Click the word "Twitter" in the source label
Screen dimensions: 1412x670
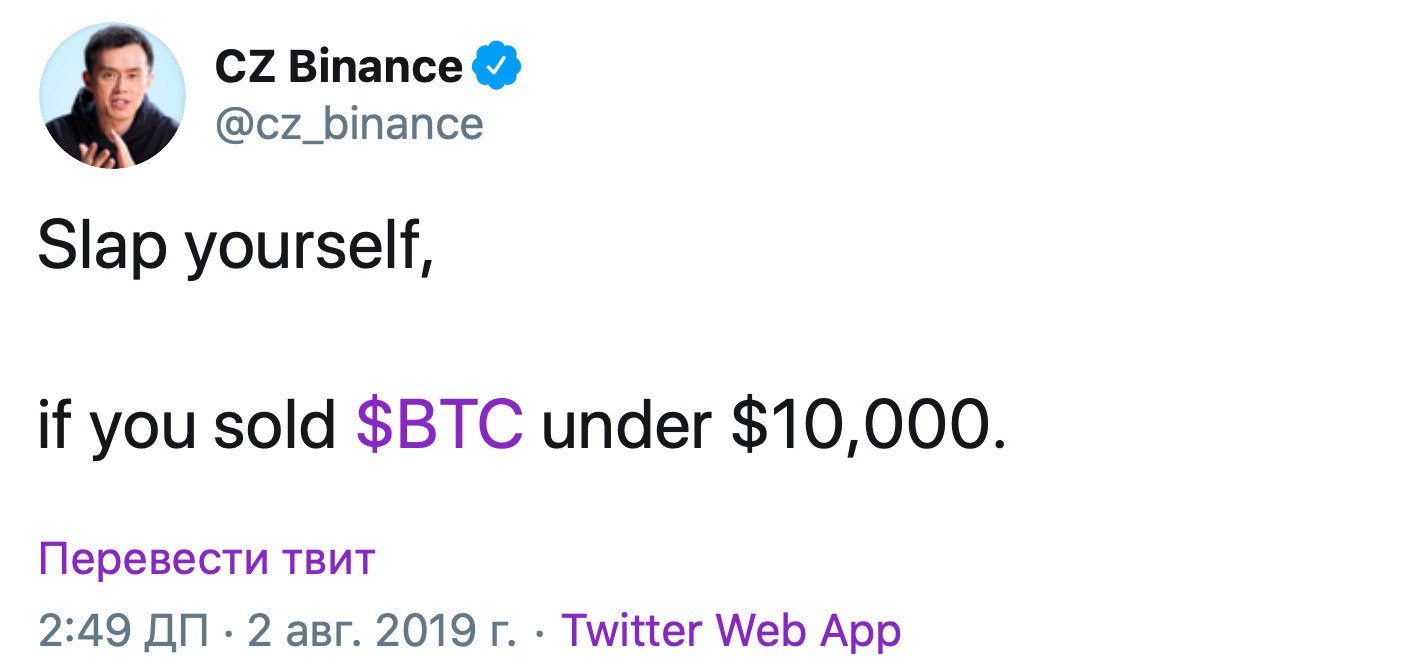pos(633,630)
